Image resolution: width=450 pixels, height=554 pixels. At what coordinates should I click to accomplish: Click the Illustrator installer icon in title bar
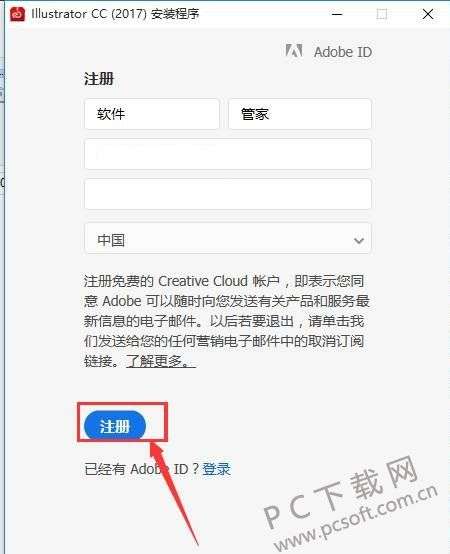tap(18, 14)
